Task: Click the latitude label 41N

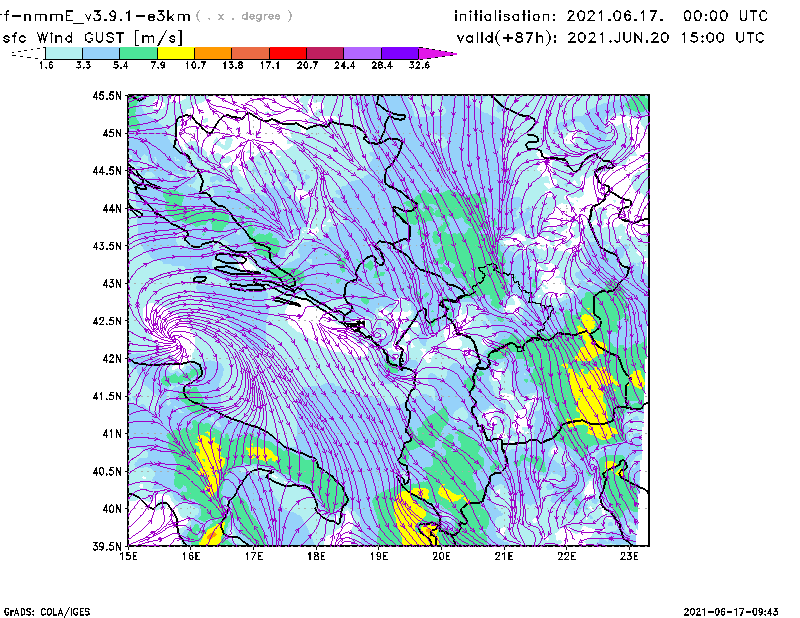Action: [112, 434]
